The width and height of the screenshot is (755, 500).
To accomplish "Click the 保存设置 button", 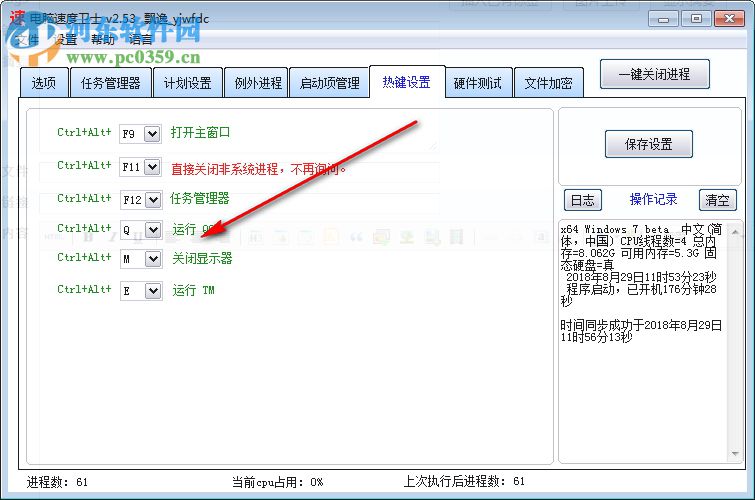I will click(x=649, y=144).
